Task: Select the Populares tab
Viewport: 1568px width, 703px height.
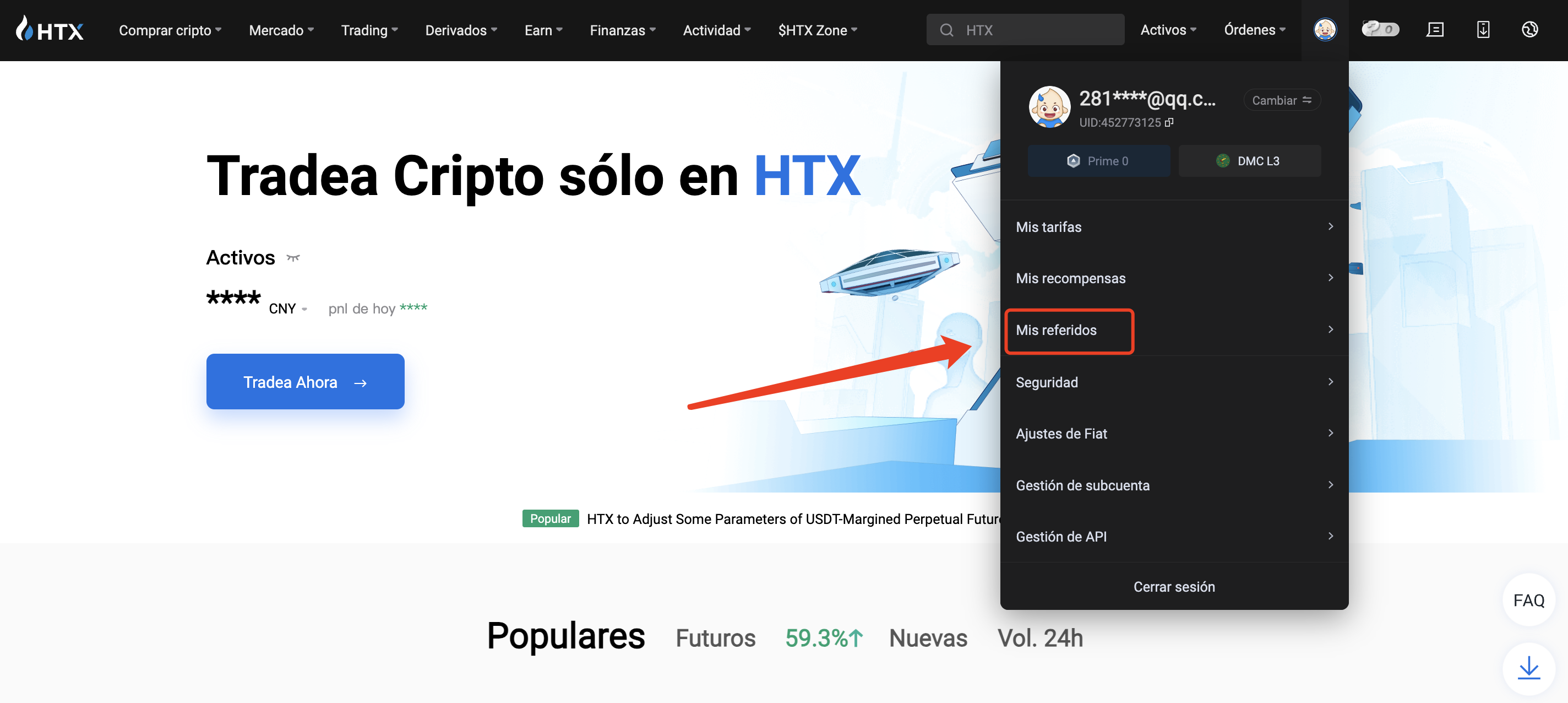Action: point(565,636)
